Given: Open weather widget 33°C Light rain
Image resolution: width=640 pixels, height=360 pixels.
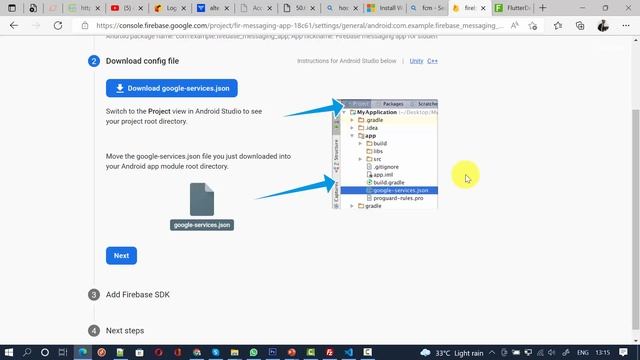Looking at the screenshot, I should click(x=452, y=353).
